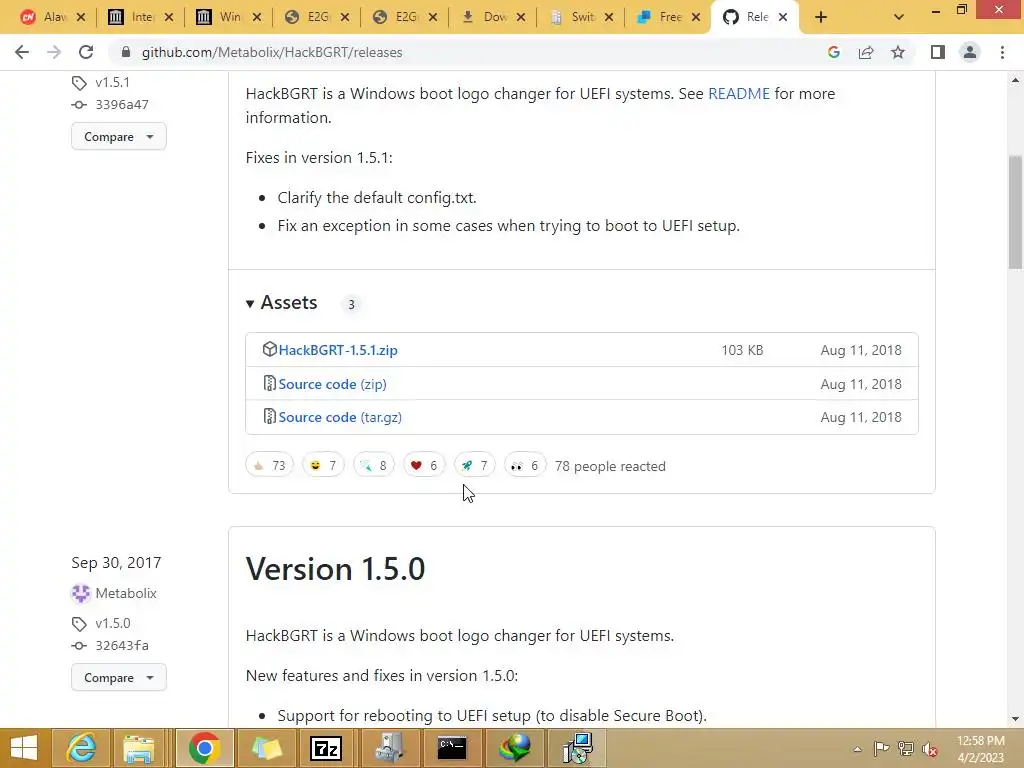This screenshot has height=768, width=1024.
Task: Reload the GitHub releases page
Action: pos(86,52)
